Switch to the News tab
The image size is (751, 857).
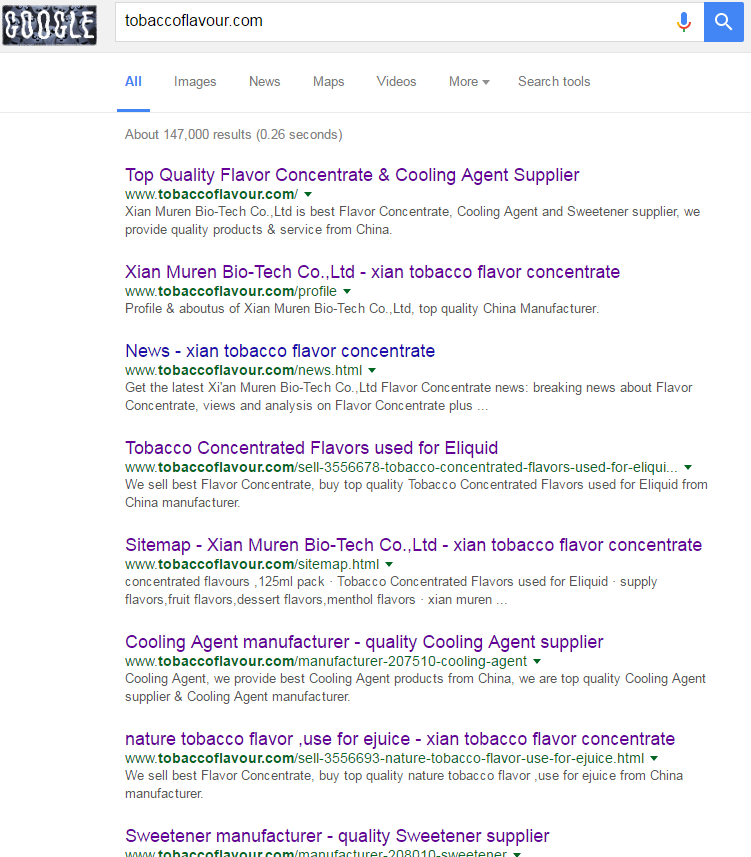coord(265,81)
